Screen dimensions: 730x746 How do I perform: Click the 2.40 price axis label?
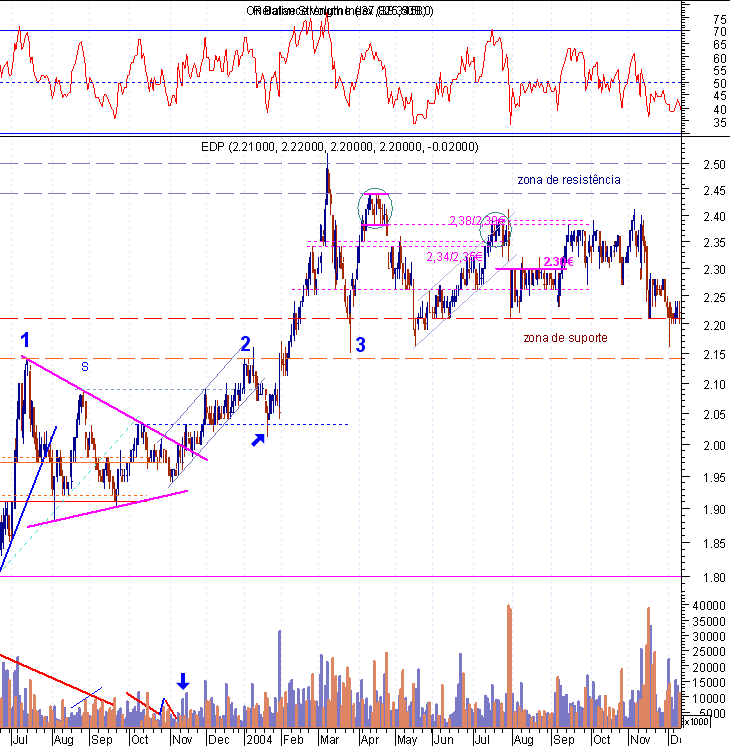tap(714, 216)
